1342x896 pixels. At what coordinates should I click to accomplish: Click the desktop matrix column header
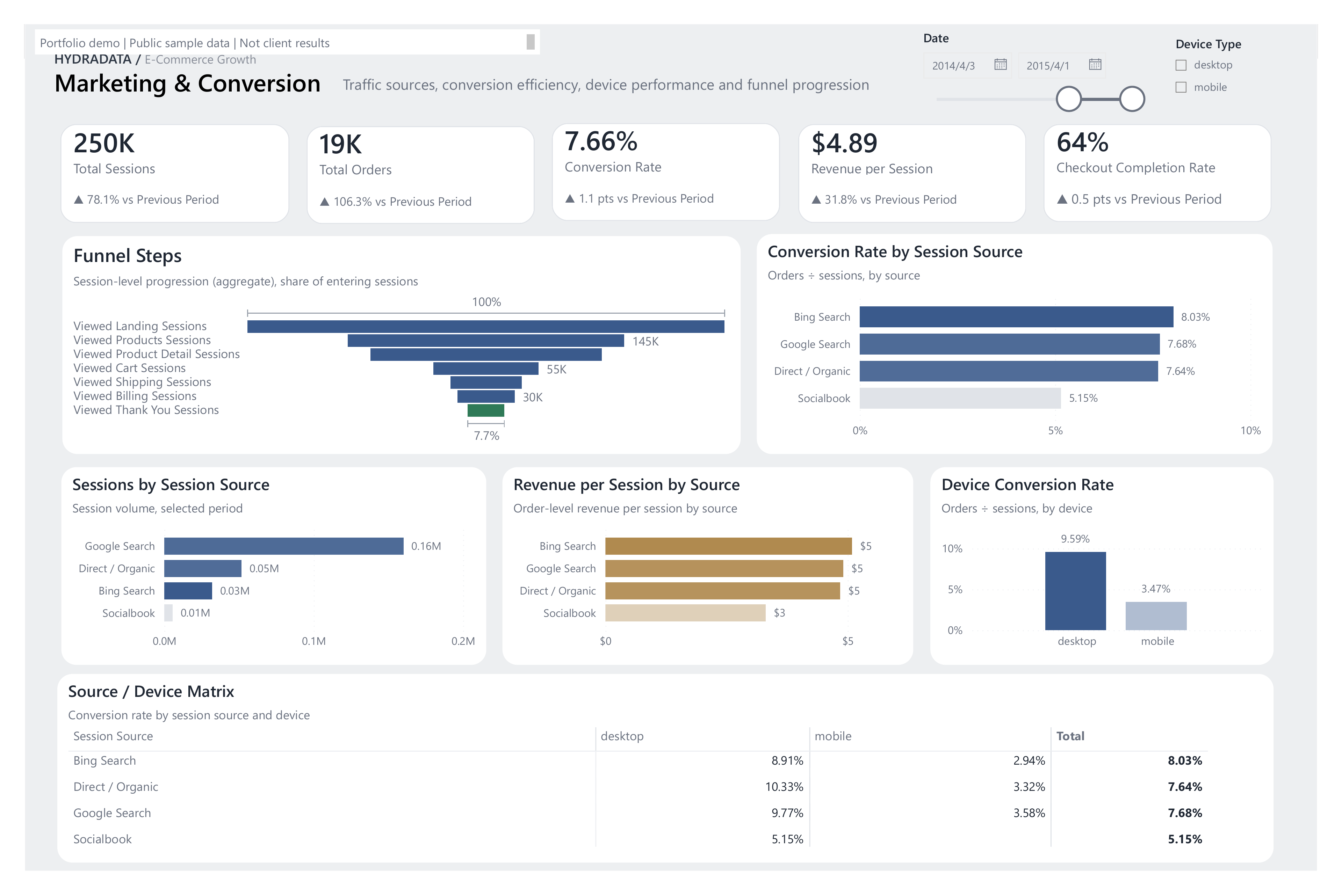pyautogui.click(x=622, y=736)
